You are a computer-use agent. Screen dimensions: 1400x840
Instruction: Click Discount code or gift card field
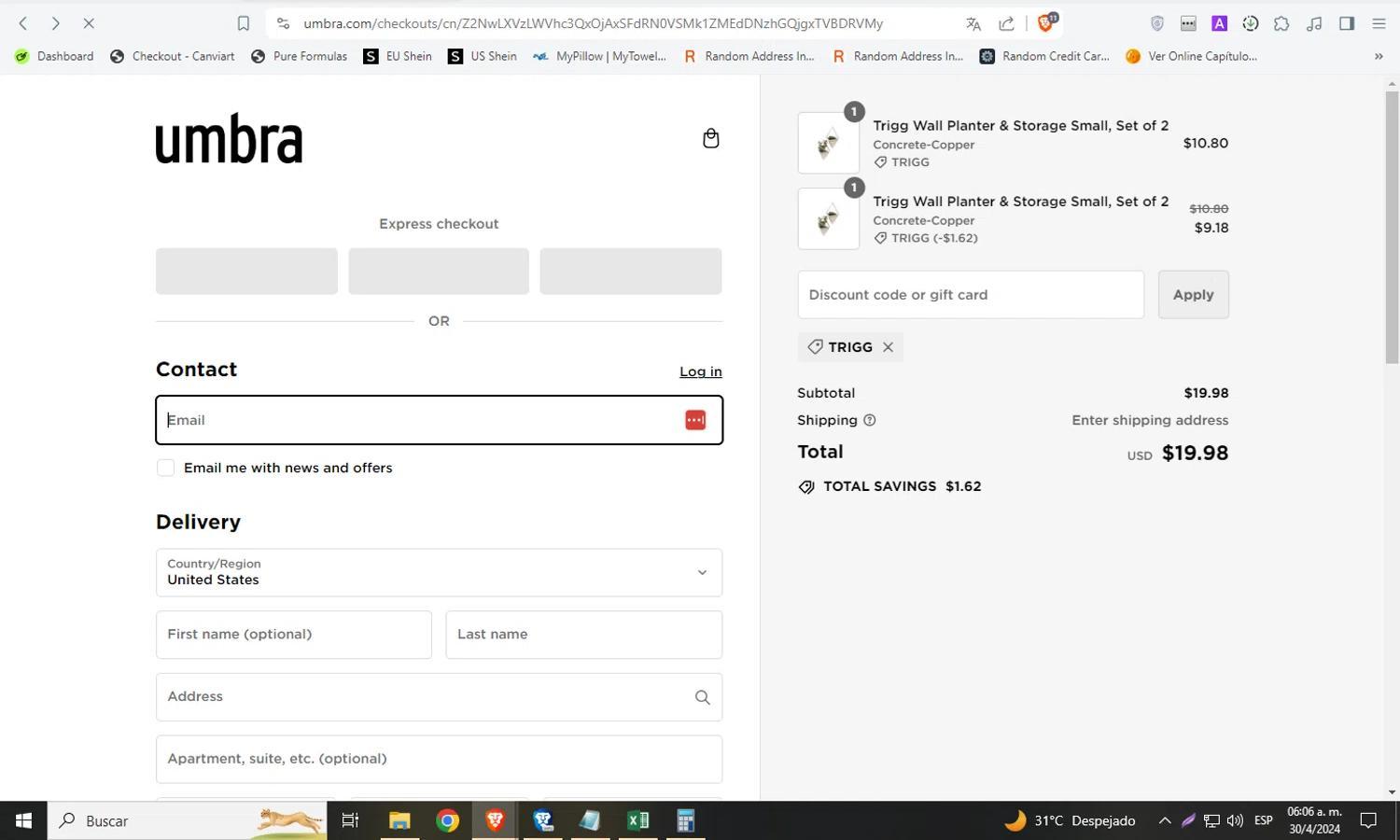pos(971,295)
